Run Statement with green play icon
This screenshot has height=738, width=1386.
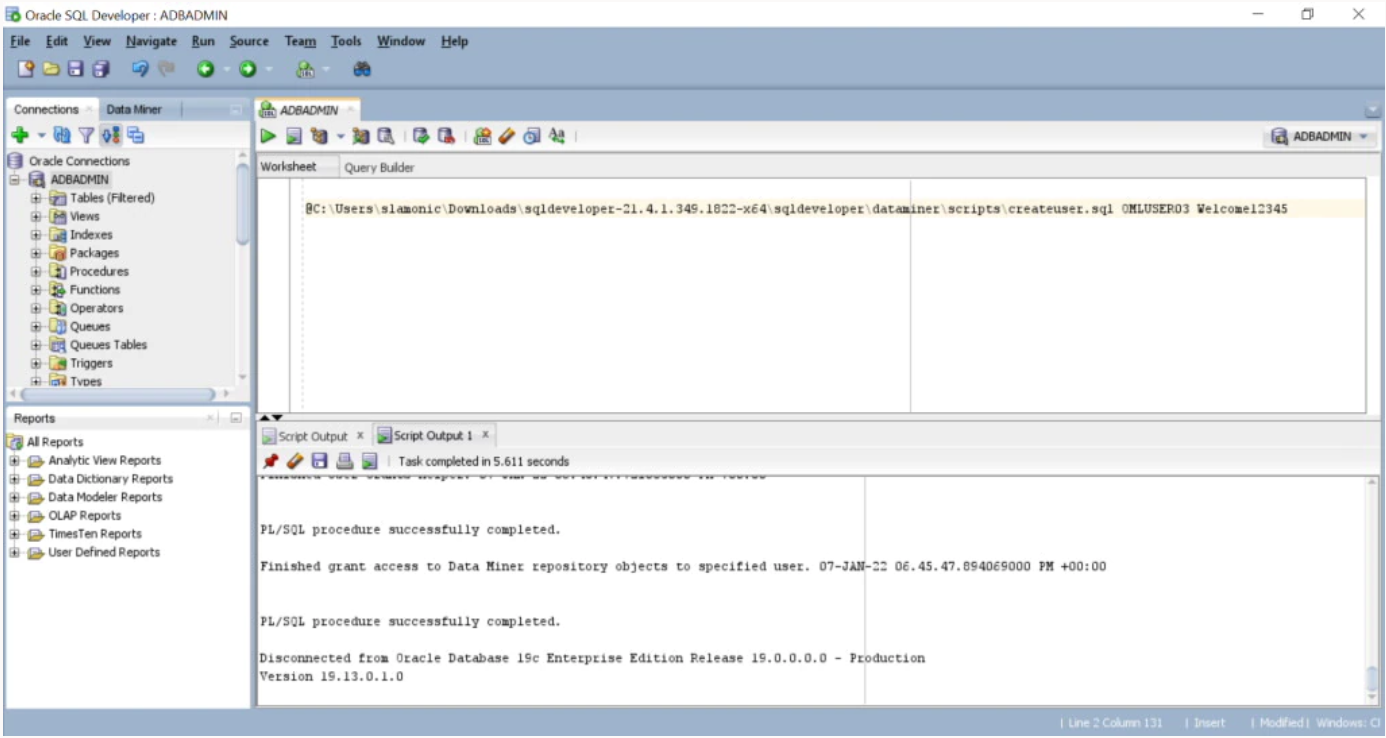coord(268,136)
